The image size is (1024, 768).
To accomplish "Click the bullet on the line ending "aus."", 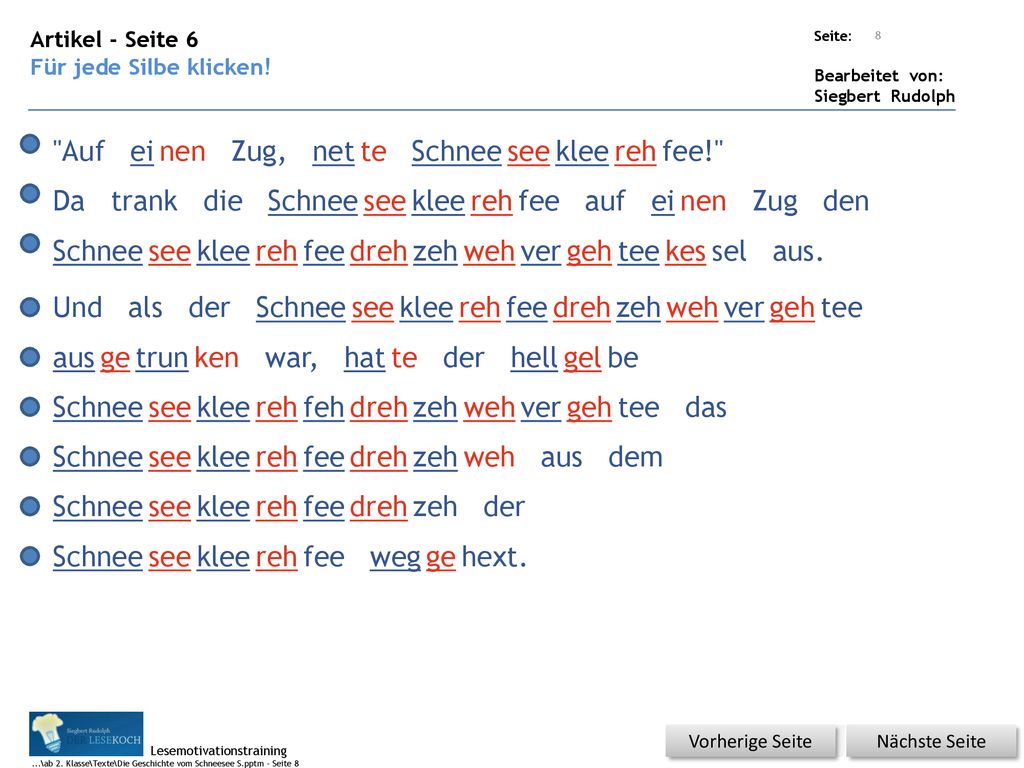I will (30, 244).
